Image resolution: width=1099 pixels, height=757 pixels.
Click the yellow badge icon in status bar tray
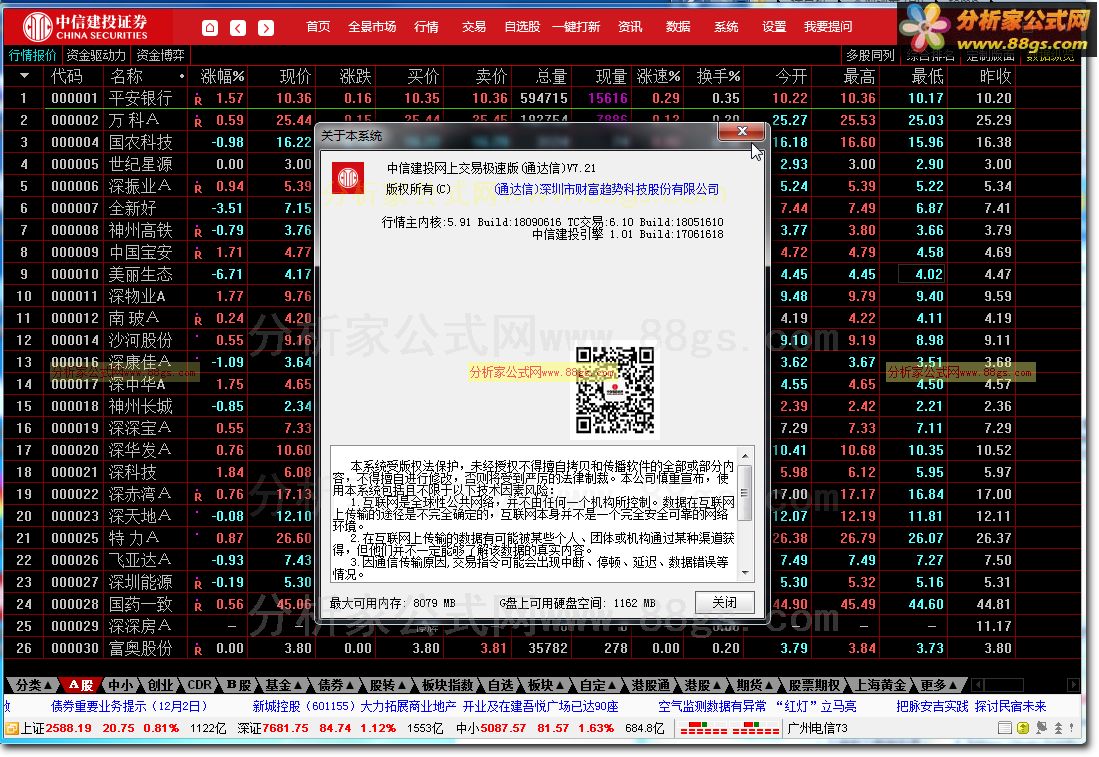(1023, 728)
